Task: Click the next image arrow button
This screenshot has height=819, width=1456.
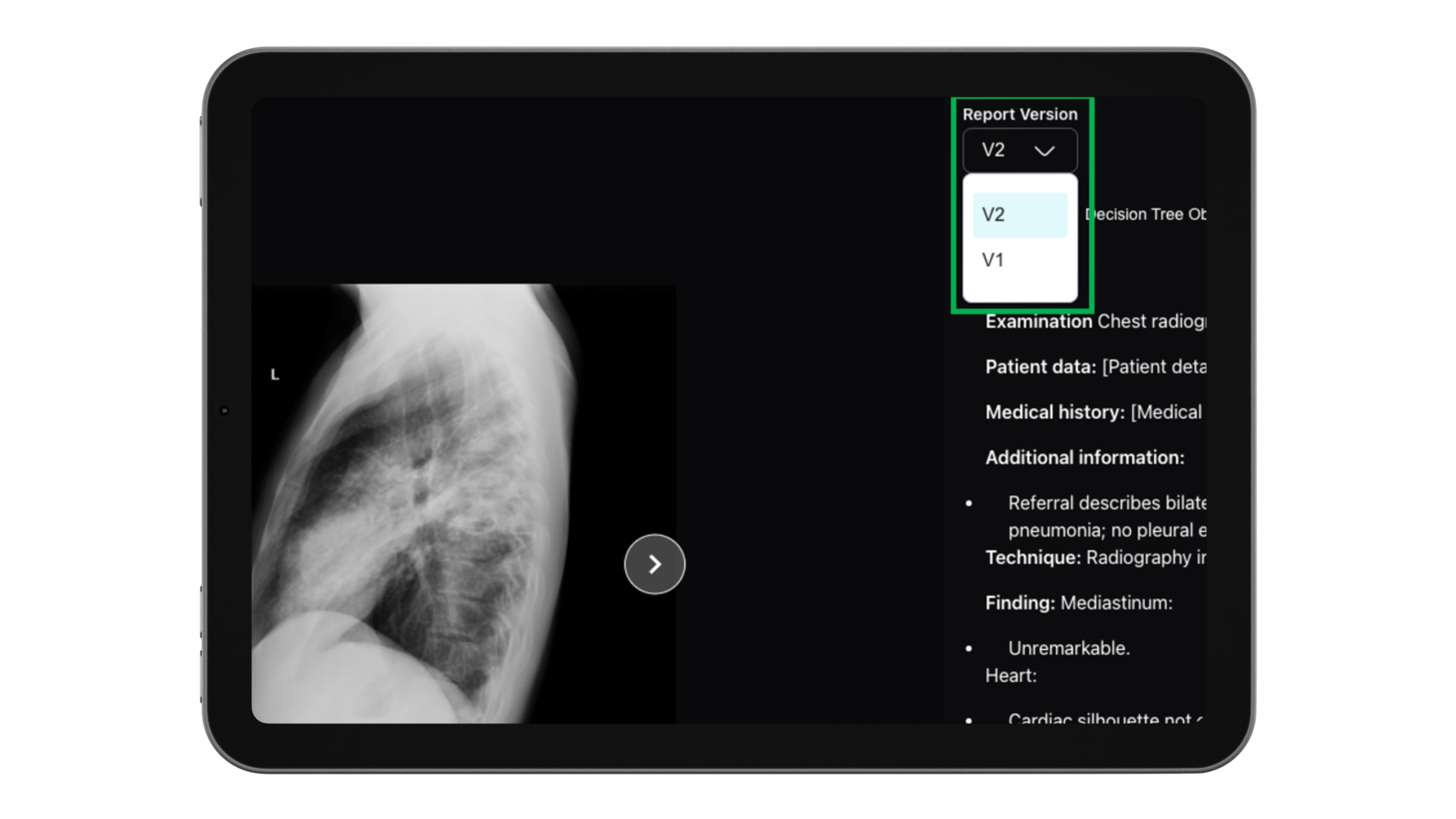Action: pyautogui.click(x=655, y=564)
